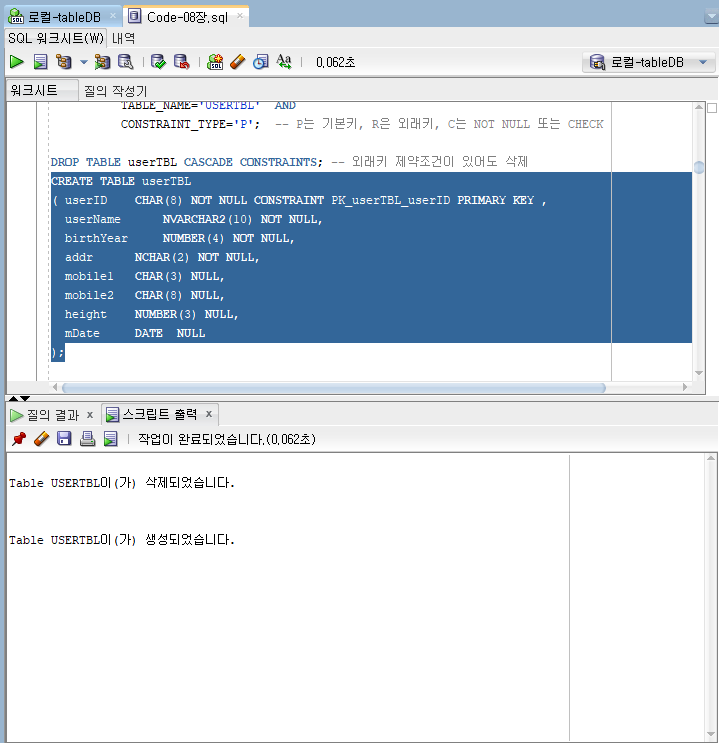The image size is (719, 743).
Task: Select the 워크시트 sub-tab
Action: click(42, 90)
